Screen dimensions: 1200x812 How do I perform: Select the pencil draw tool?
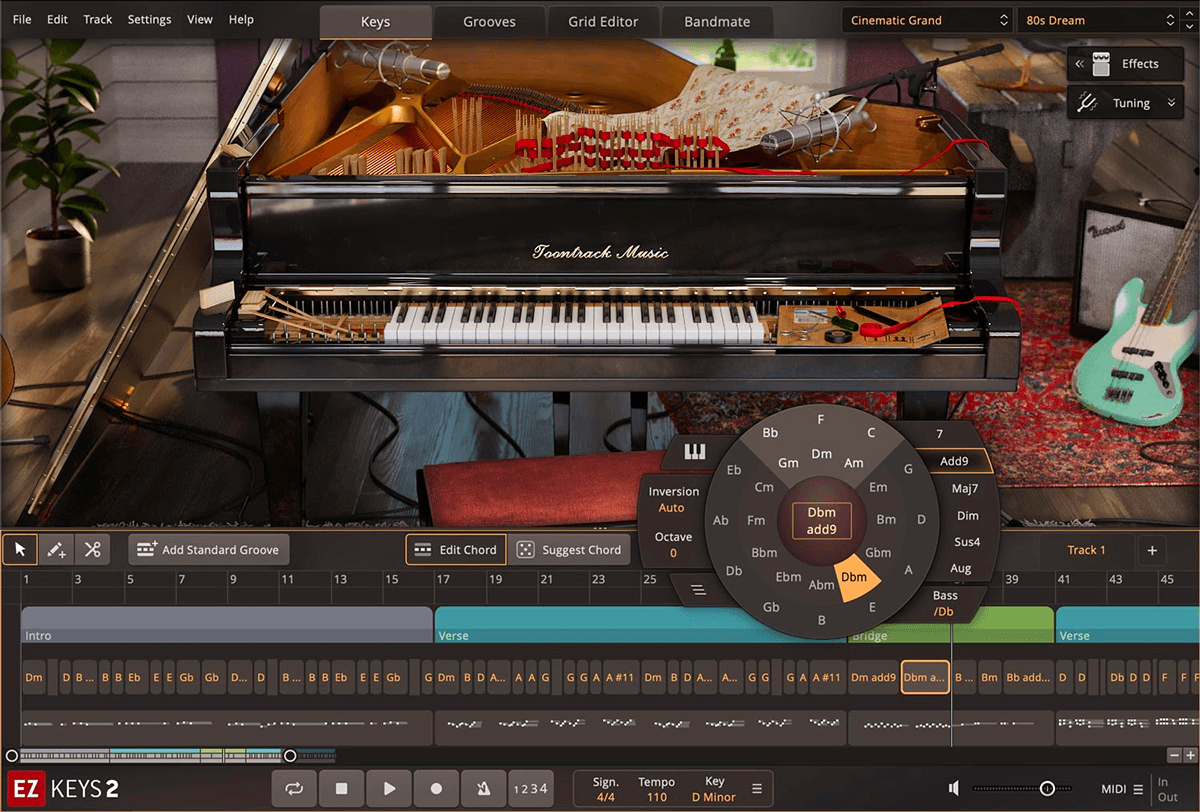coord(55,549)
